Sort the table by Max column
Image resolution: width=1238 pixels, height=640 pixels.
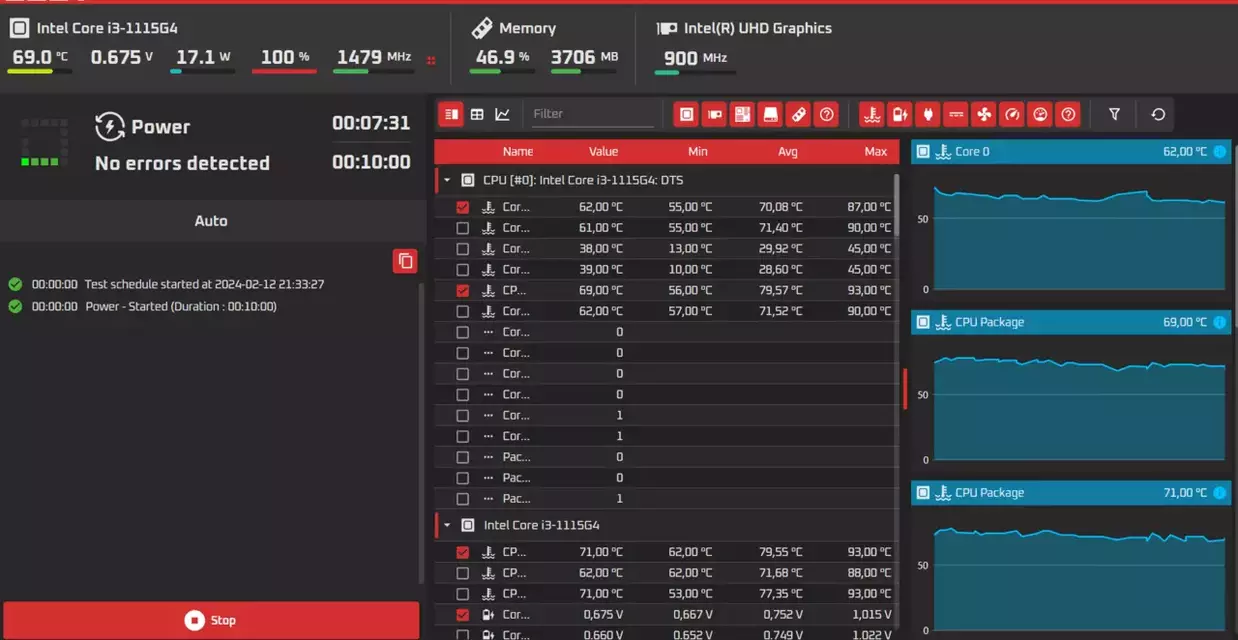point(876,152)
